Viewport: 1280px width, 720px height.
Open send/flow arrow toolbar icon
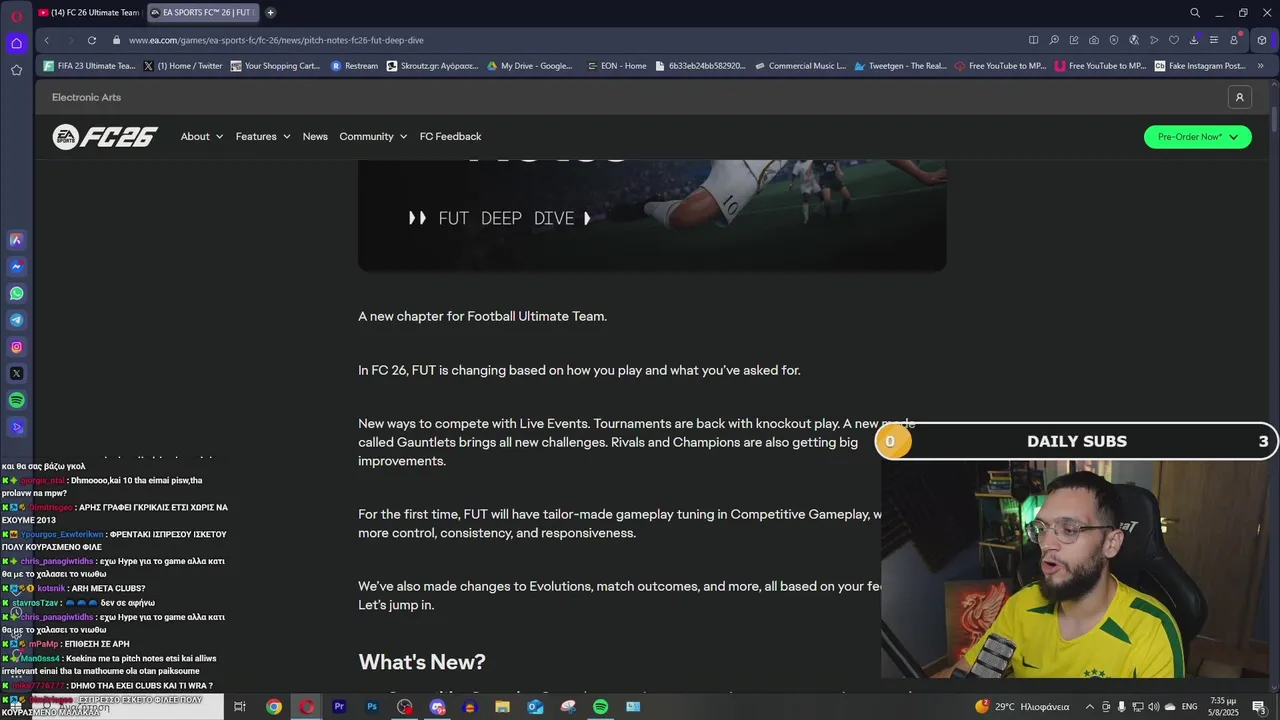pos(1153,40)
